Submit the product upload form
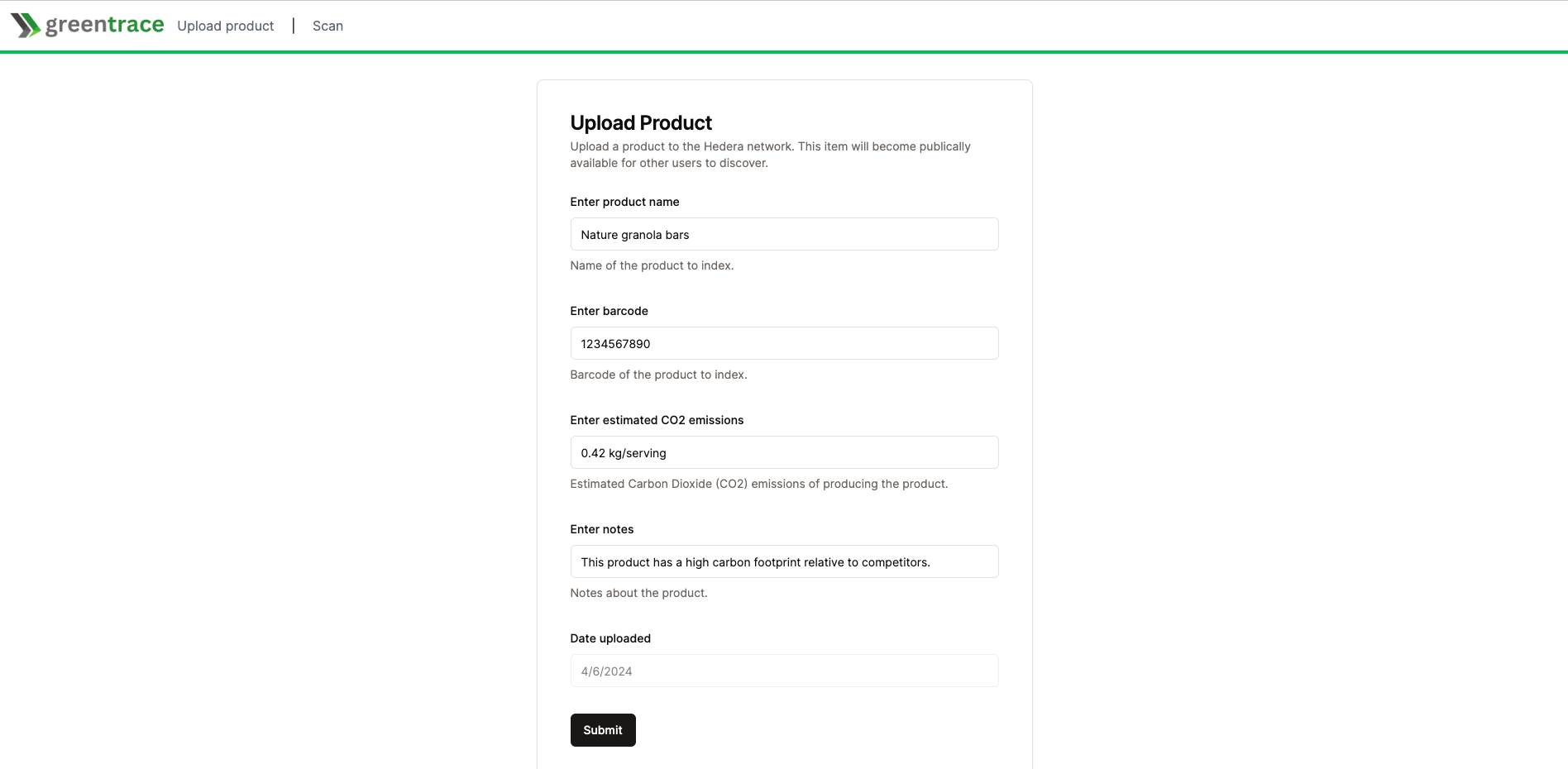Image resolution: width=1568 pixels, height=769 pixels. click(603, 730)
